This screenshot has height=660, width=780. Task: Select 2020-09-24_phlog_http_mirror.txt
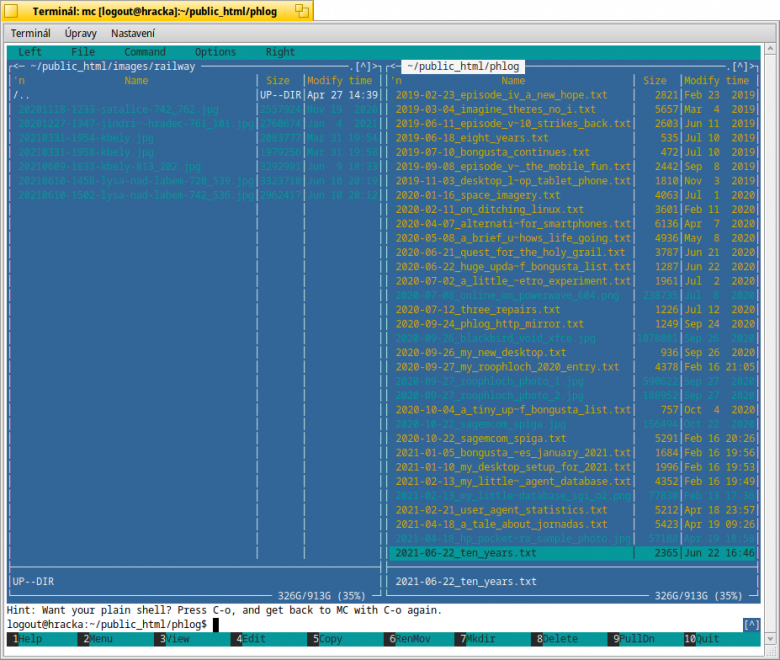coord(572,324)
